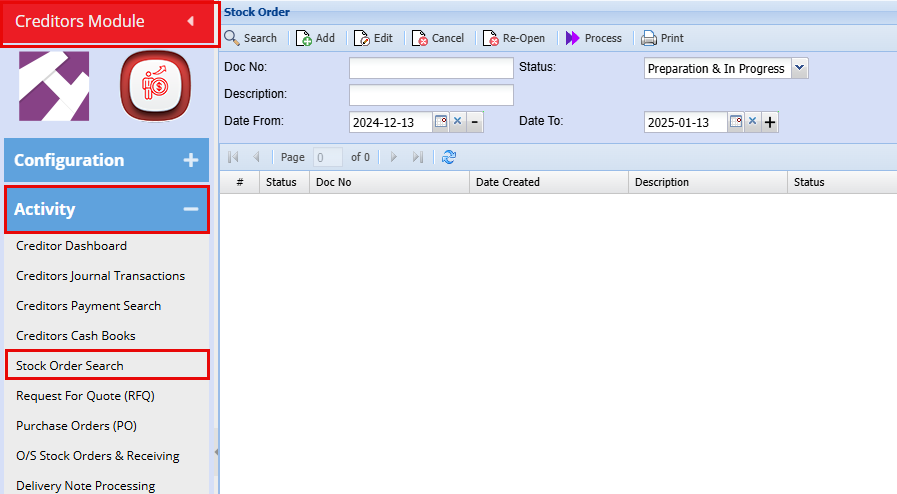Open Date To calendar picker
The height and width of the screenshot is (494, 897).
[x=736, y=122]
